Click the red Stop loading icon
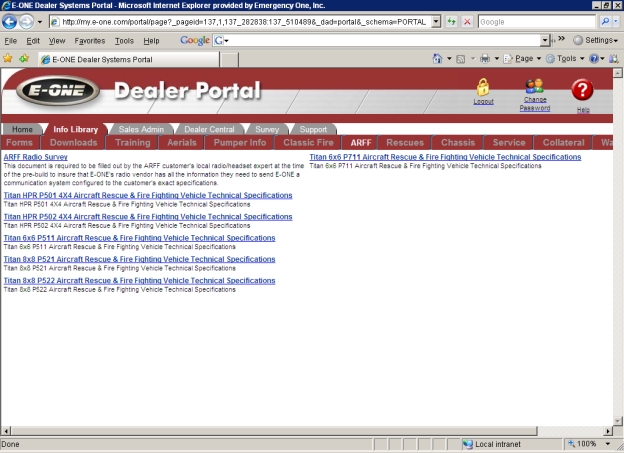Image resolution: width=624 pixels, height=453 pixels. 467,21
